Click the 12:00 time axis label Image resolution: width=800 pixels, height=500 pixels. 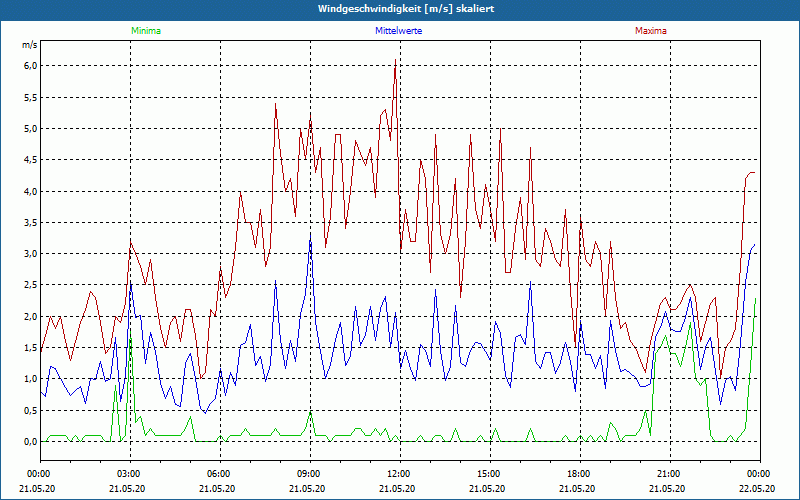tap(399, 474)
